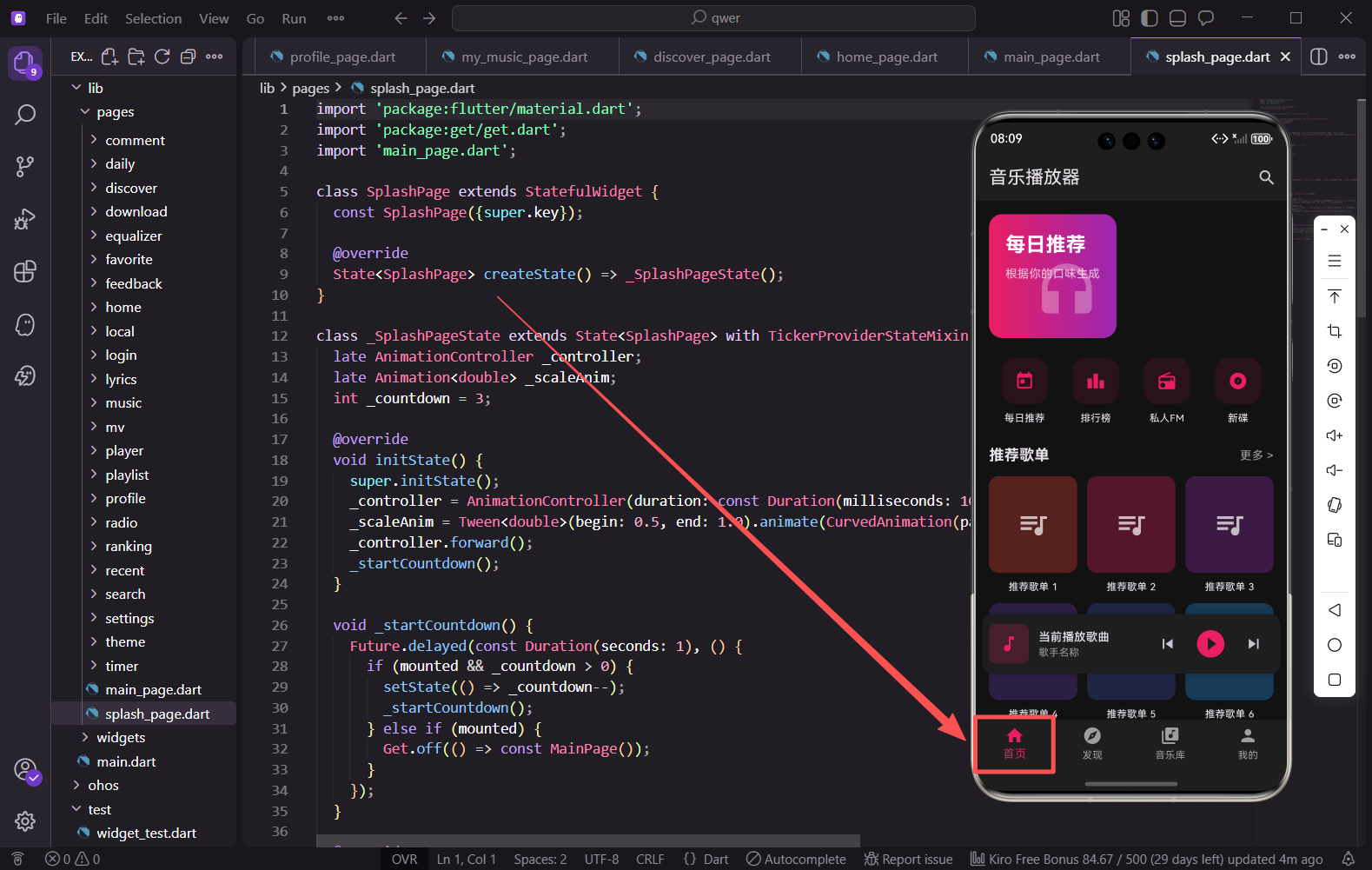Click emulator home circle button
This screenshot has height=870, width=1372.
(x=1335, y=645)
